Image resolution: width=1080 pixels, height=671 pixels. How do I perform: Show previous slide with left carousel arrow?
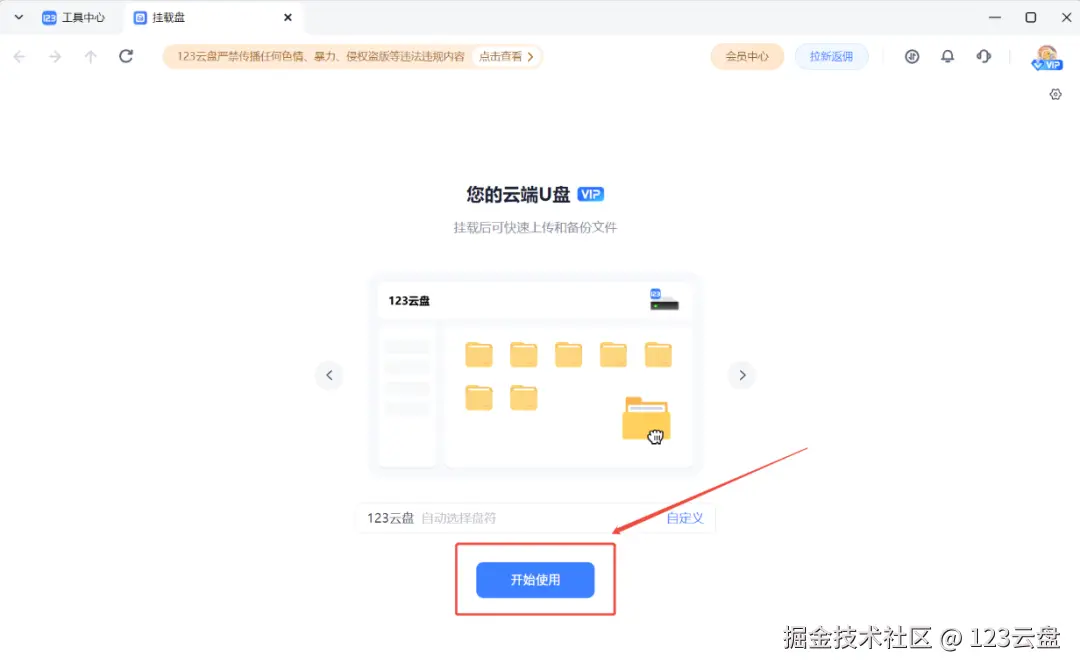coord(329,375)
